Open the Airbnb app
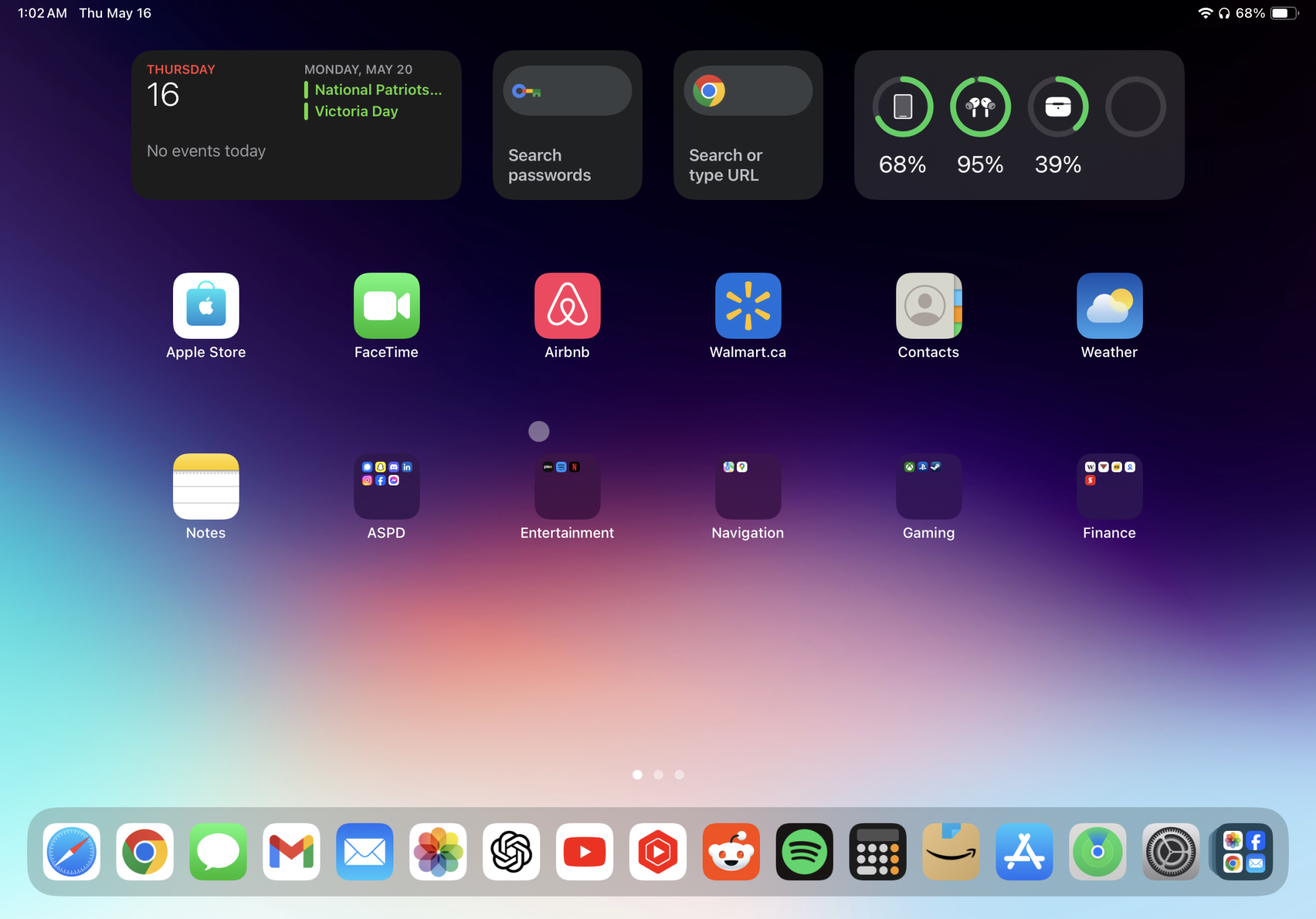The width and height of the screenshot is (1316, 919). (x=567, y=306)
